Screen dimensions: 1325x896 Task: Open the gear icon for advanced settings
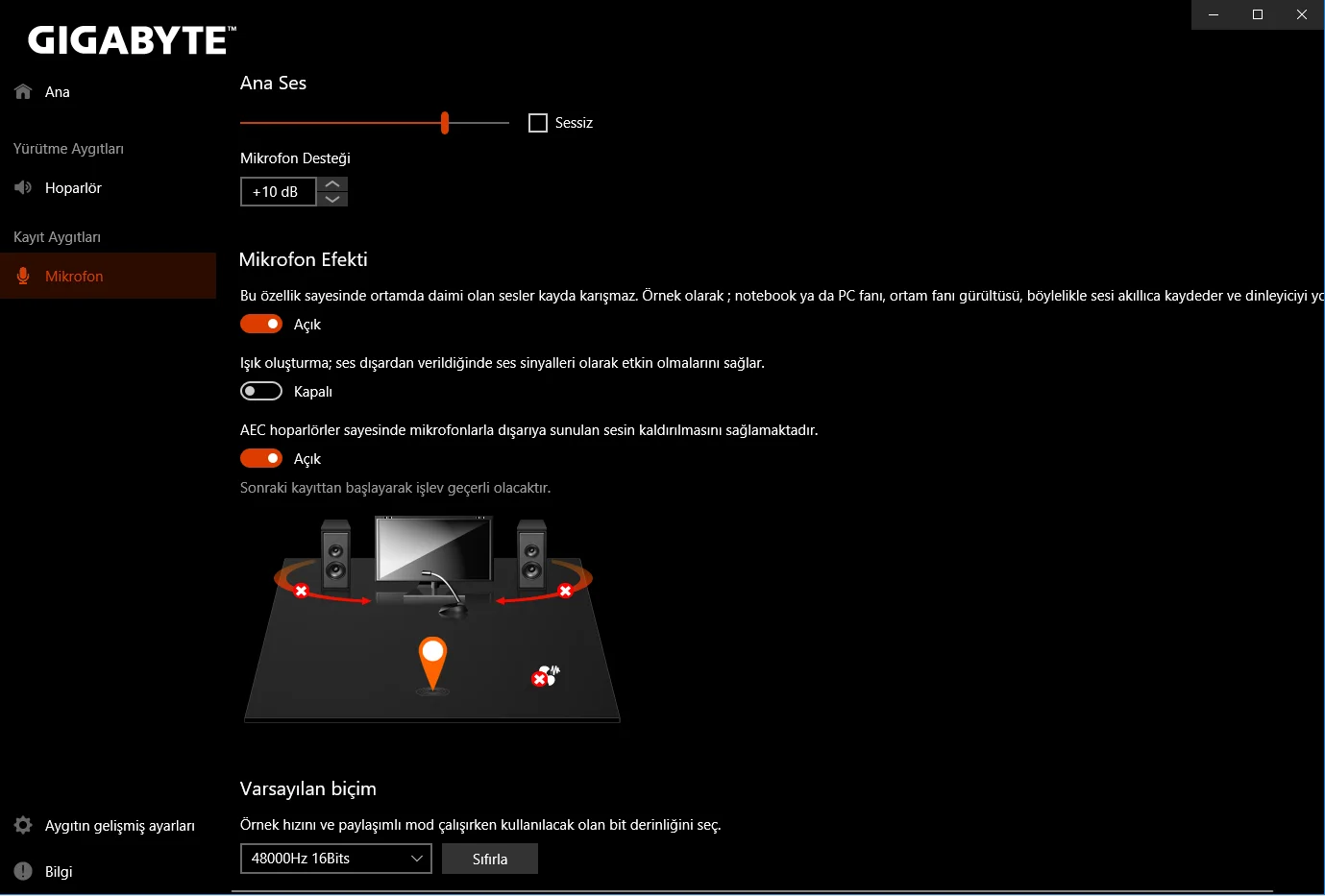pyautogui.click(x=23, y=825)
